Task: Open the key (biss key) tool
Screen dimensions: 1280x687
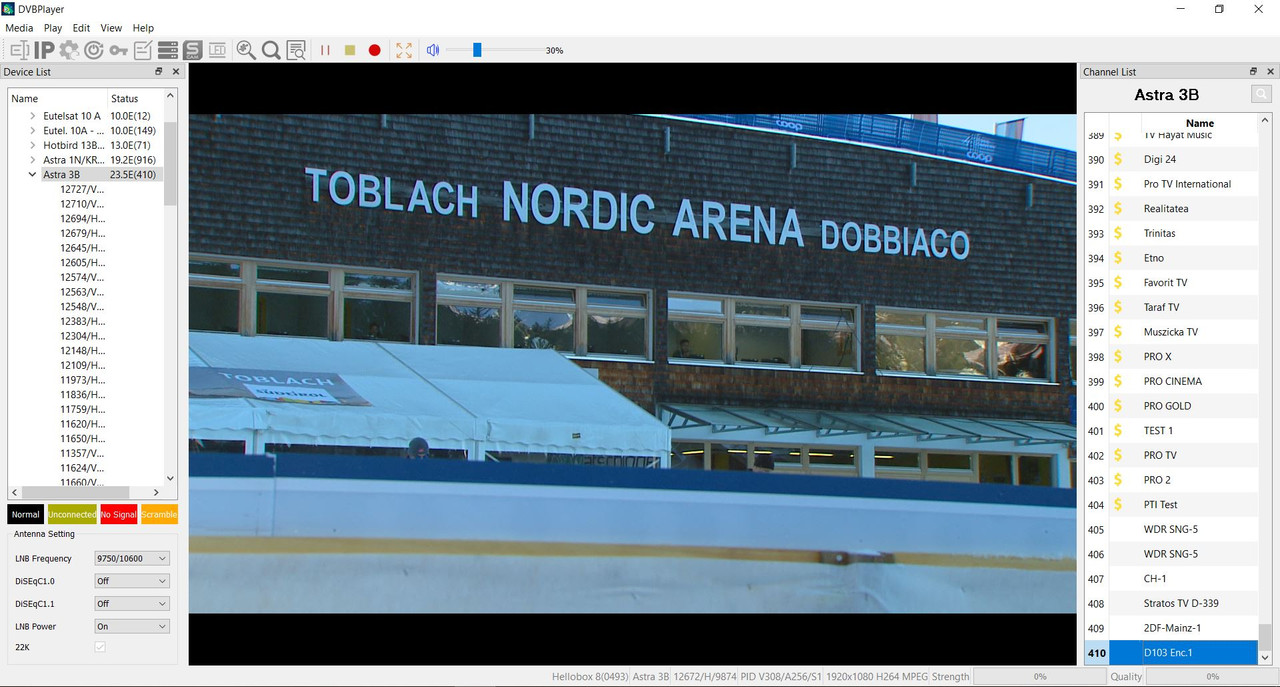Action: click(x=119, y=50)
